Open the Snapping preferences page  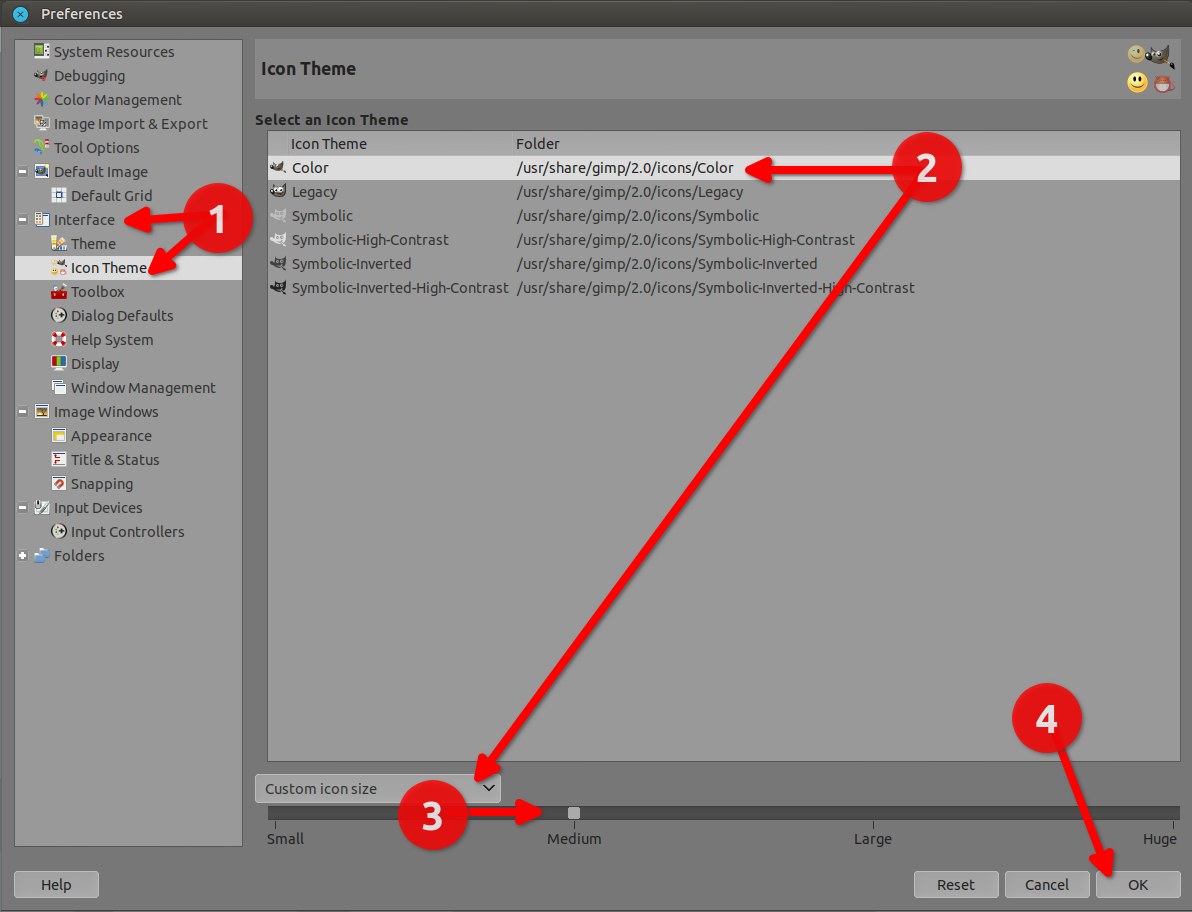pyautogui.click(x=102, y=484)
